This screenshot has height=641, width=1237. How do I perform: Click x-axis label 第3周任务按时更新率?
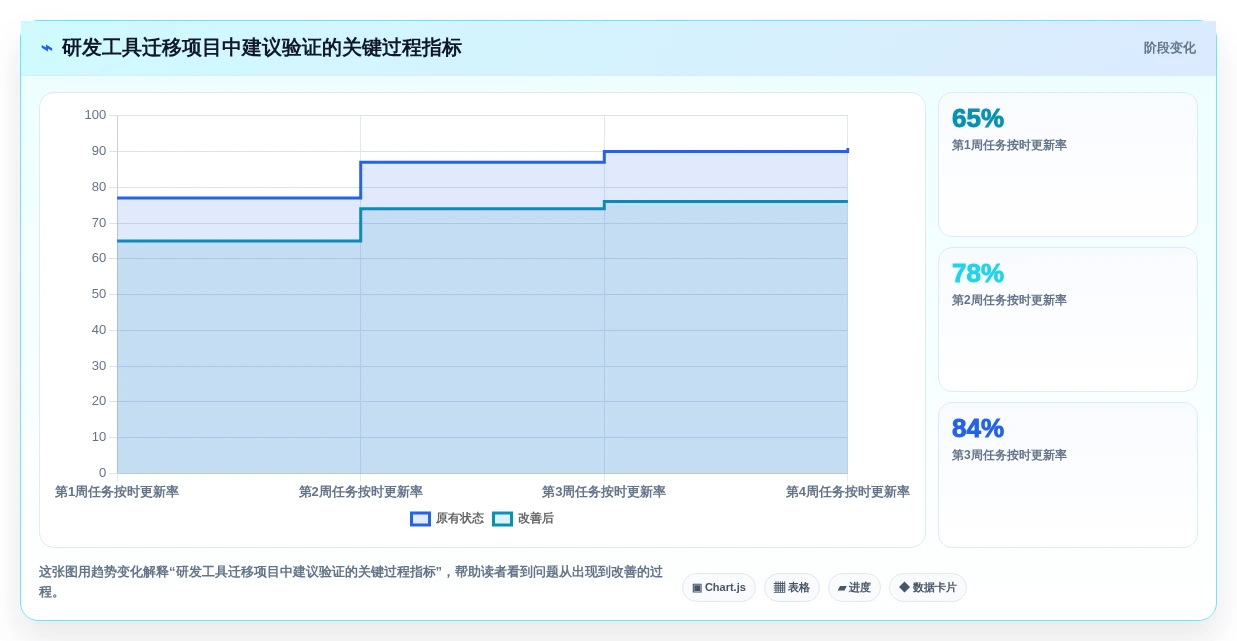tap(604, 492)
